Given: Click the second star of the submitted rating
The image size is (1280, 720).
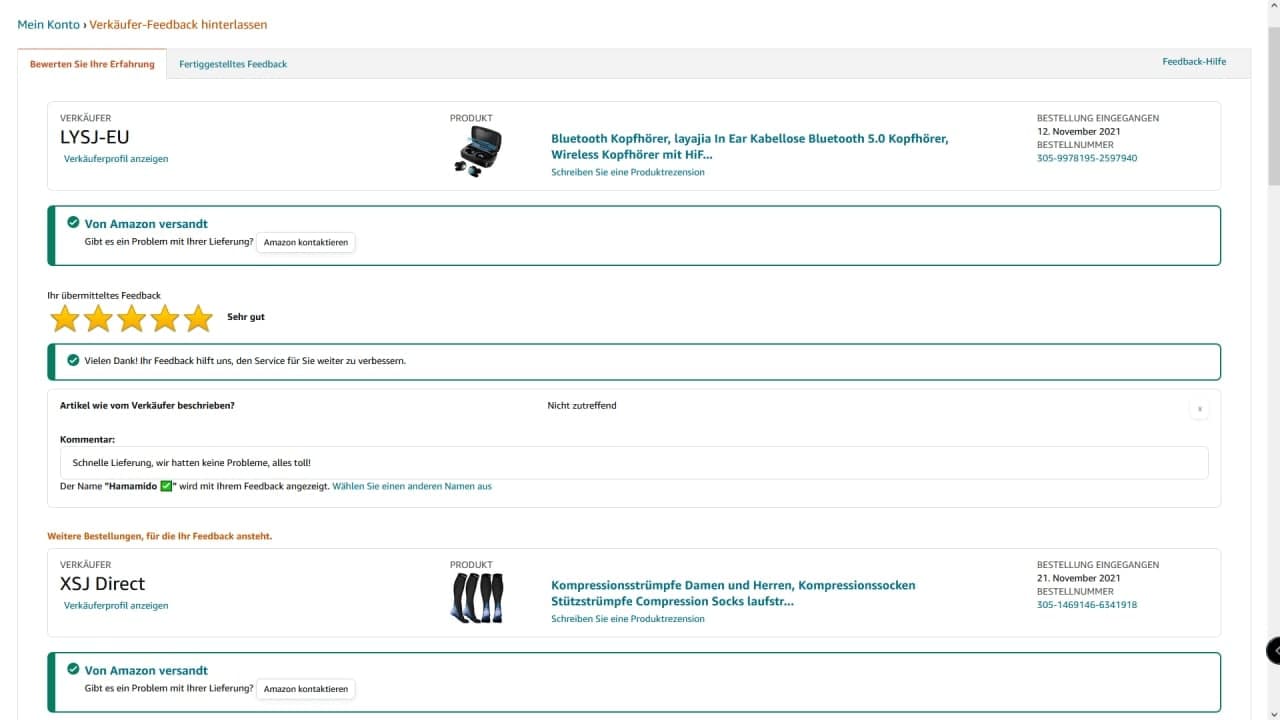Looking at the screenshot, I should coord(98,319).
